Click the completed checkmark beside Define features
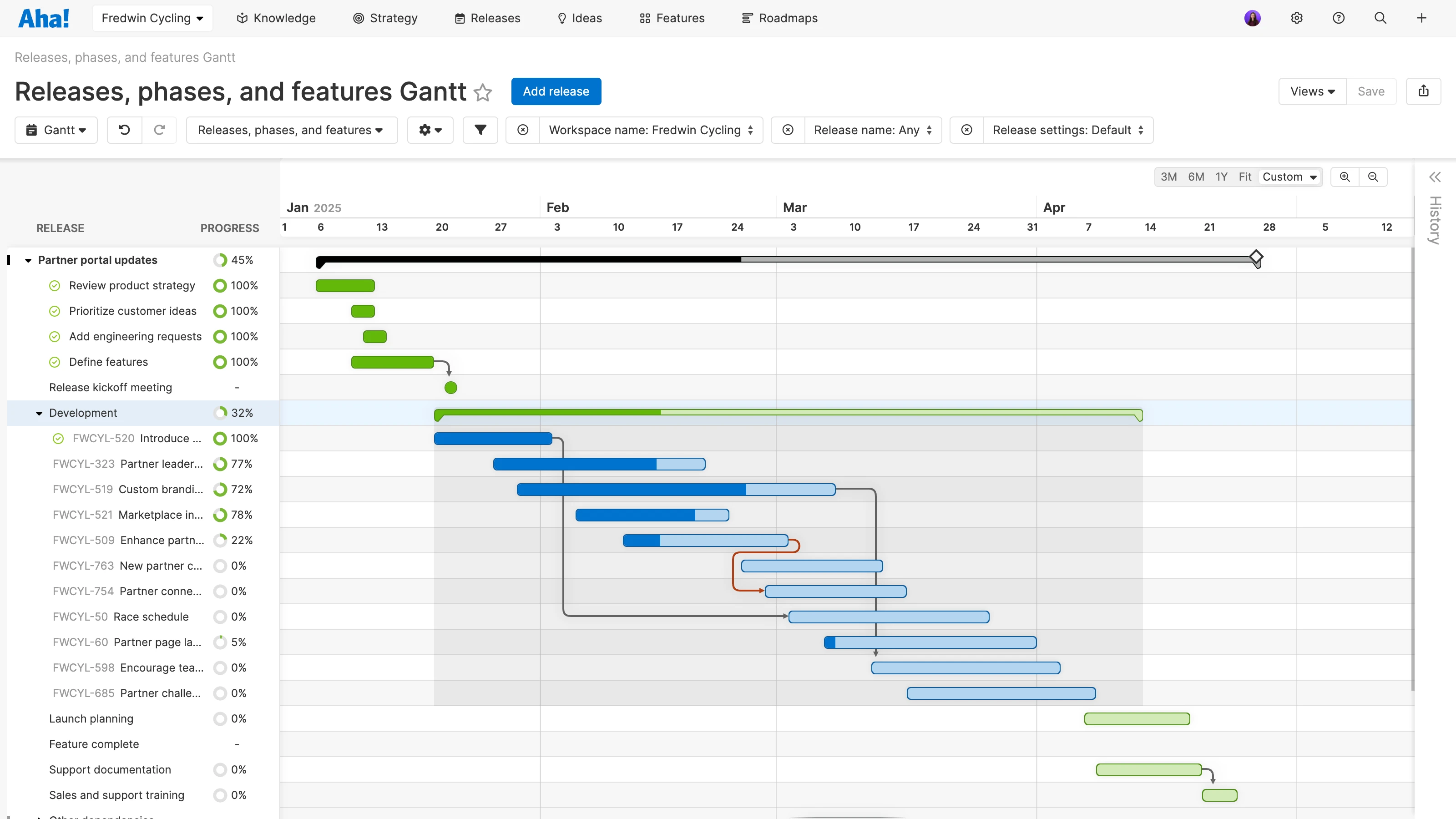This screenshot has width=1456, height=819. coord(54,362)
